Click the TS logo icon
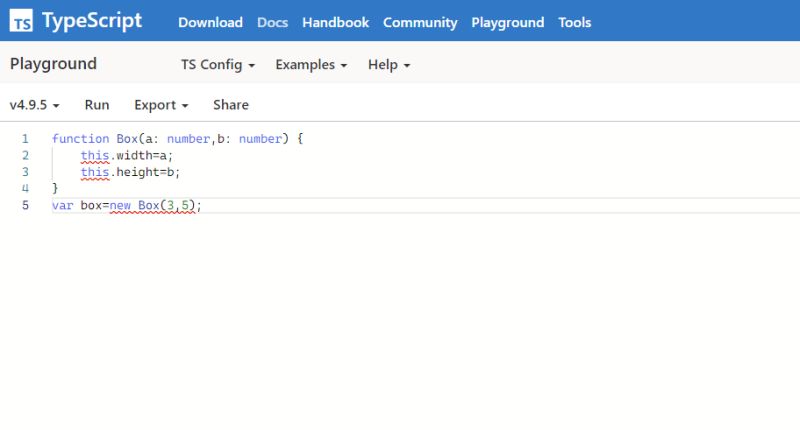This screenshot has height=430, width=800. pos(21,20)
